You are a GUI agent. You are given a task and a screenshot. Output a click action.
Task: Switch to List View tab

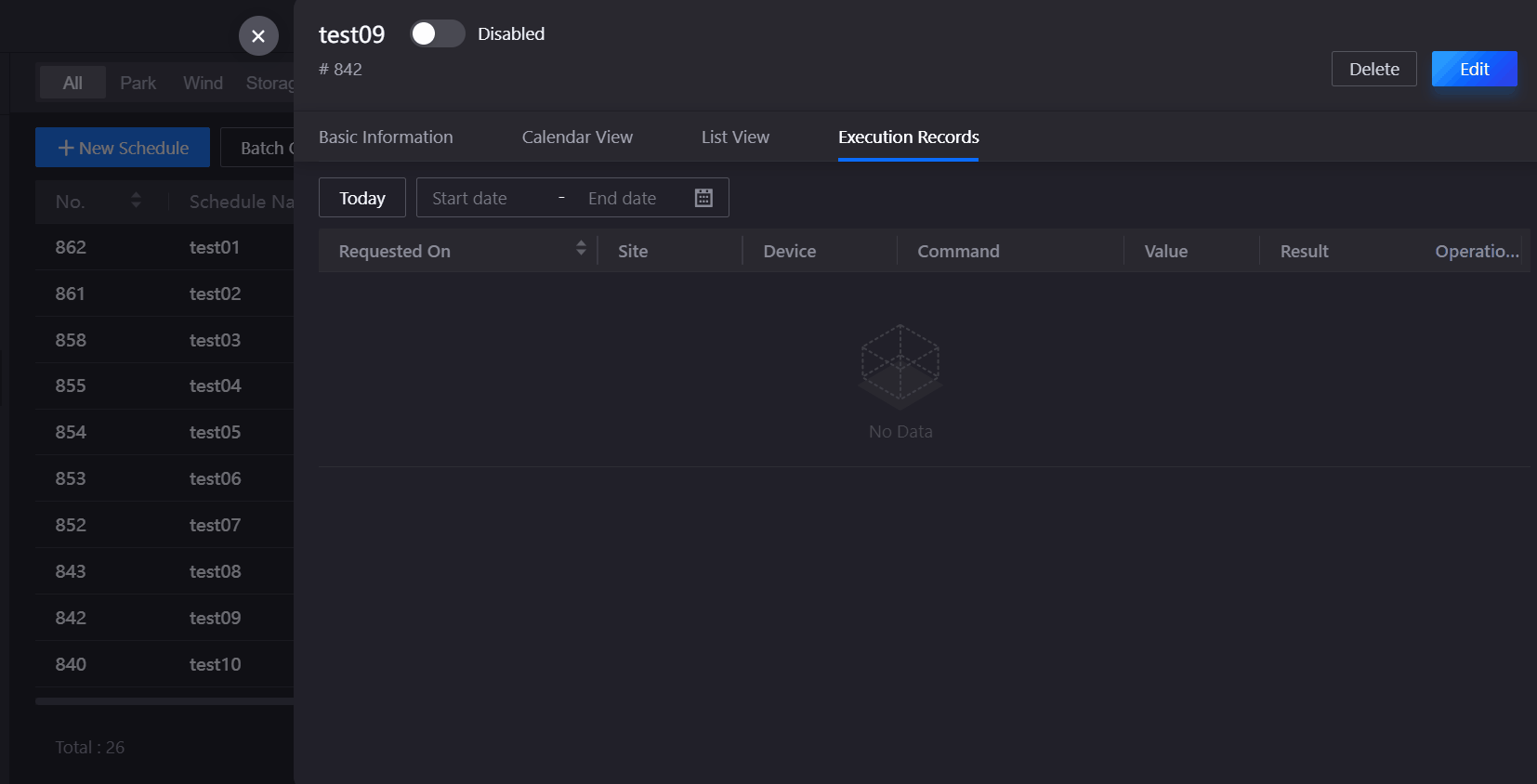pos(735,137)
